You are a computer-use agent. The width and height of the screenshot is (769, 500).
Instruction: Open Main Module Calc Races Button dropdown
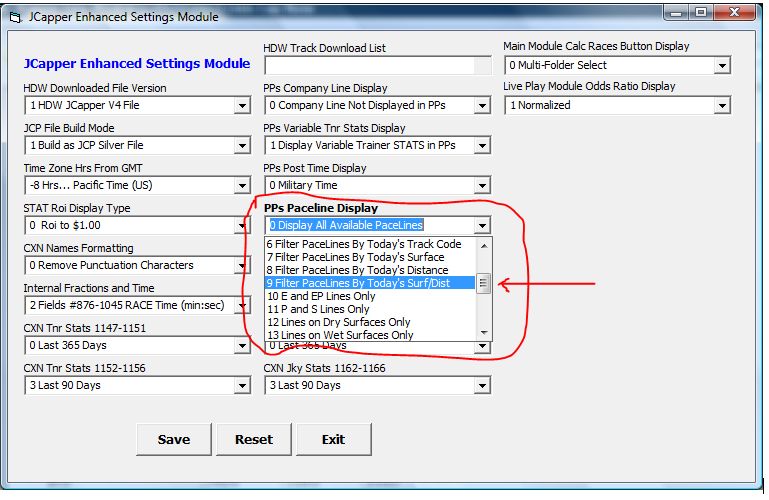pyautogui.click(x=722, y=66)
